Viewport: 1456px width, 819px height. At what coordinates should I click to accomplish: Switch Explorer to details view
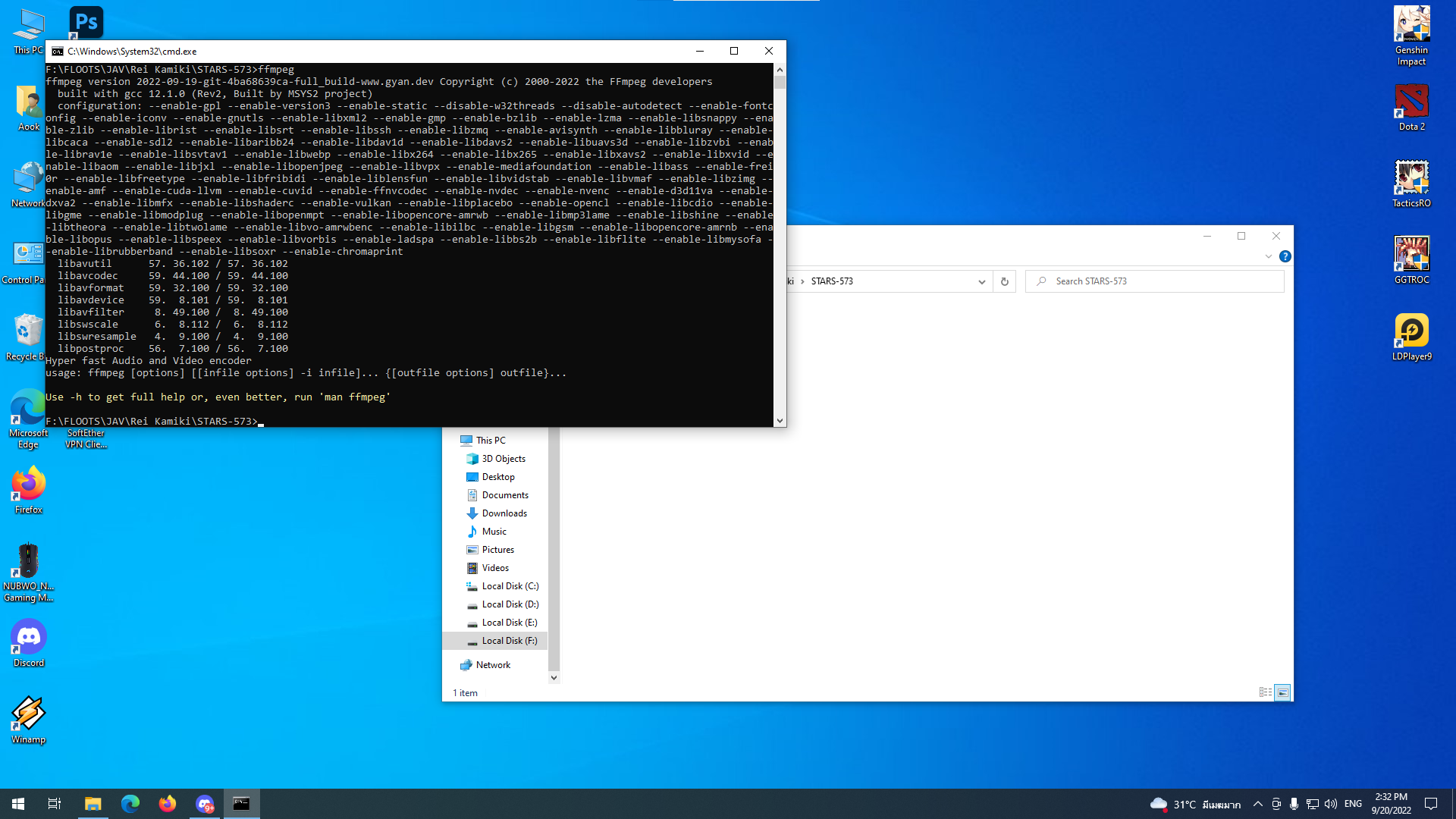point(1265,692)
